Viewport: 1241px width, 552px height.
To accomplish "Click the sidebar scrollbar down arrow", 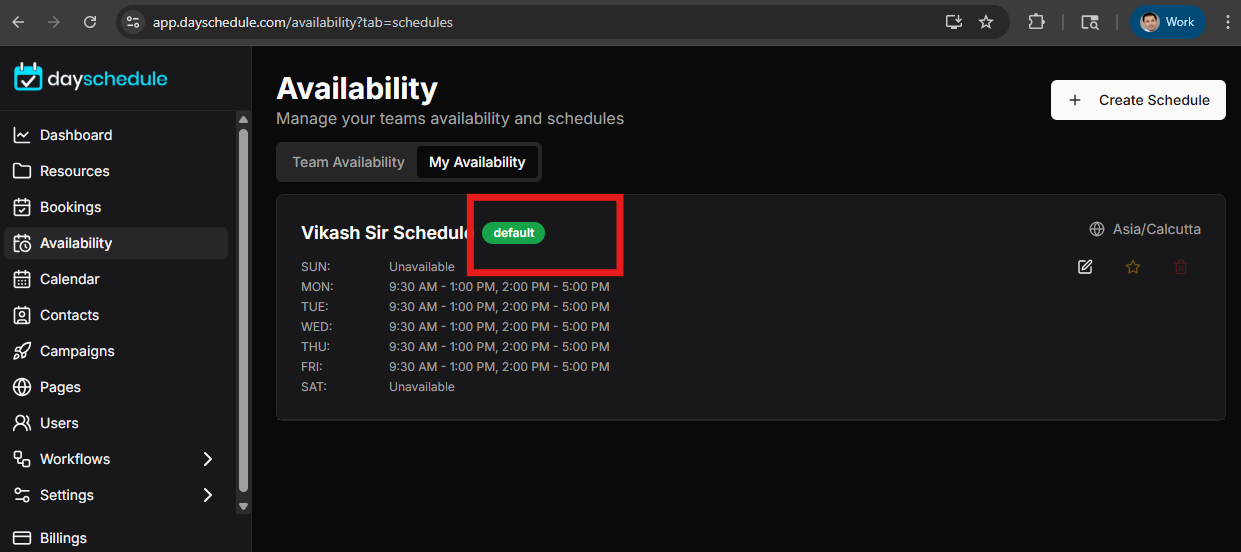I will [243, 506].
